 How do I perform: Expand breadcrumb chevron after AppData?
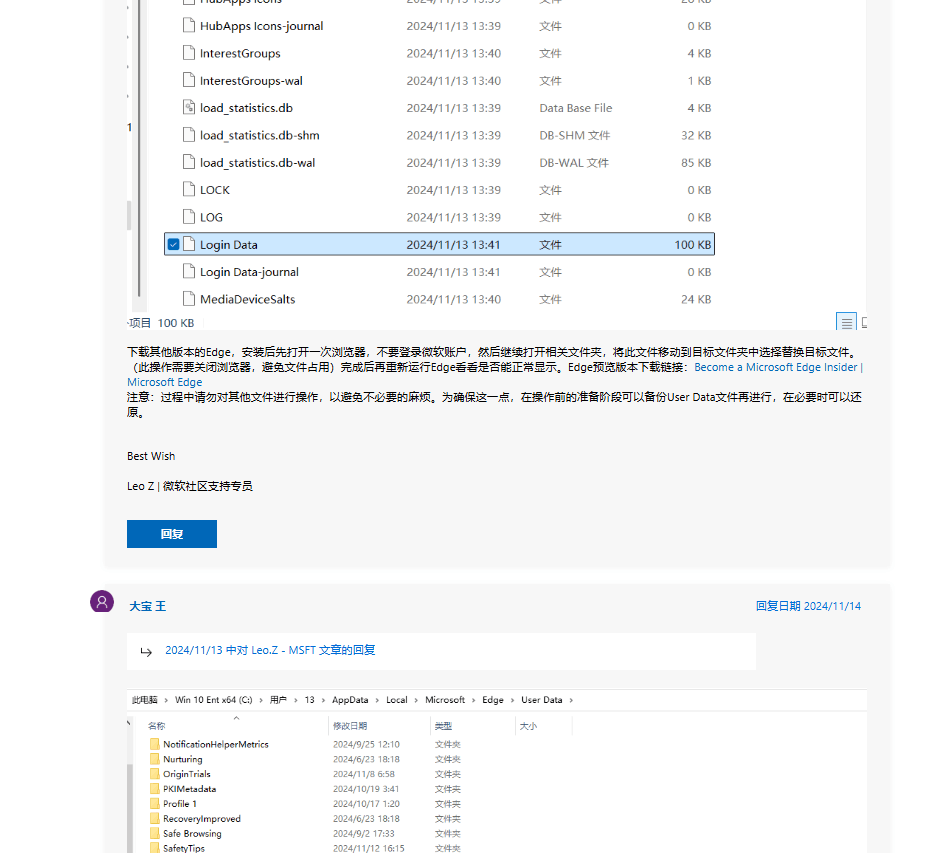[x=377, y=700]
